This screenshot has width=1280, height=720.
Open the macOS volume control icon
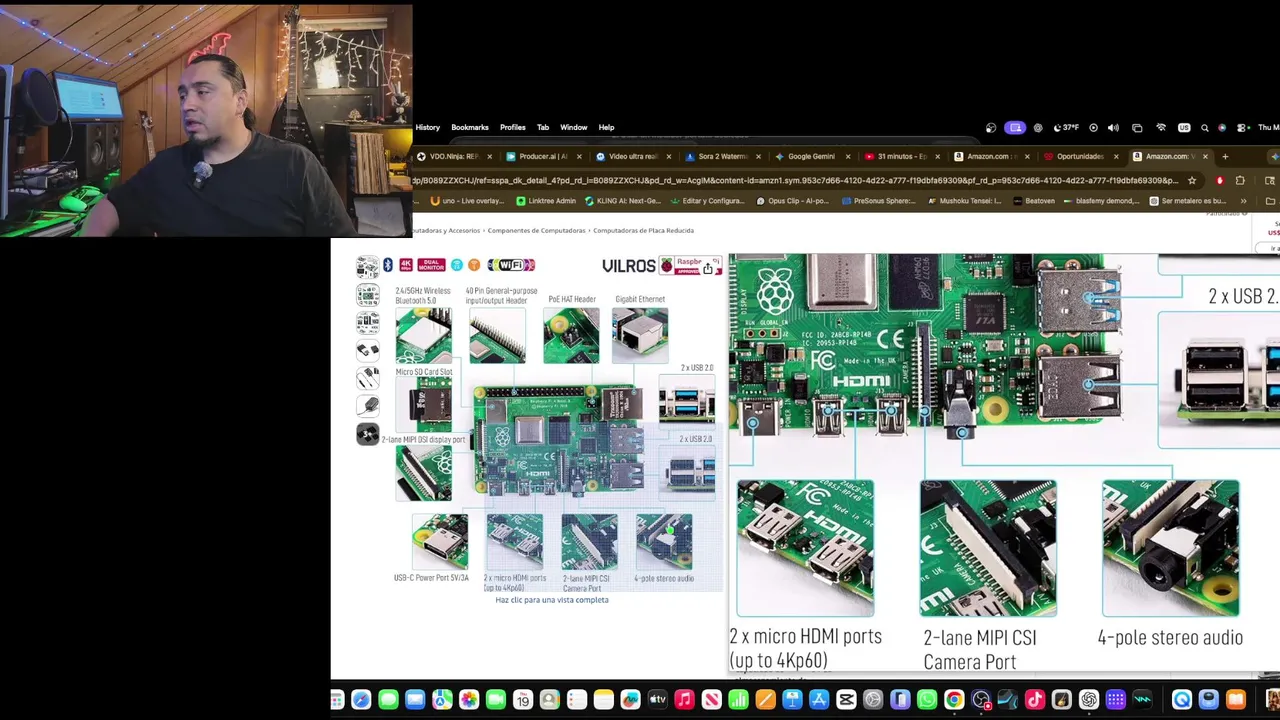[1113, 128]
